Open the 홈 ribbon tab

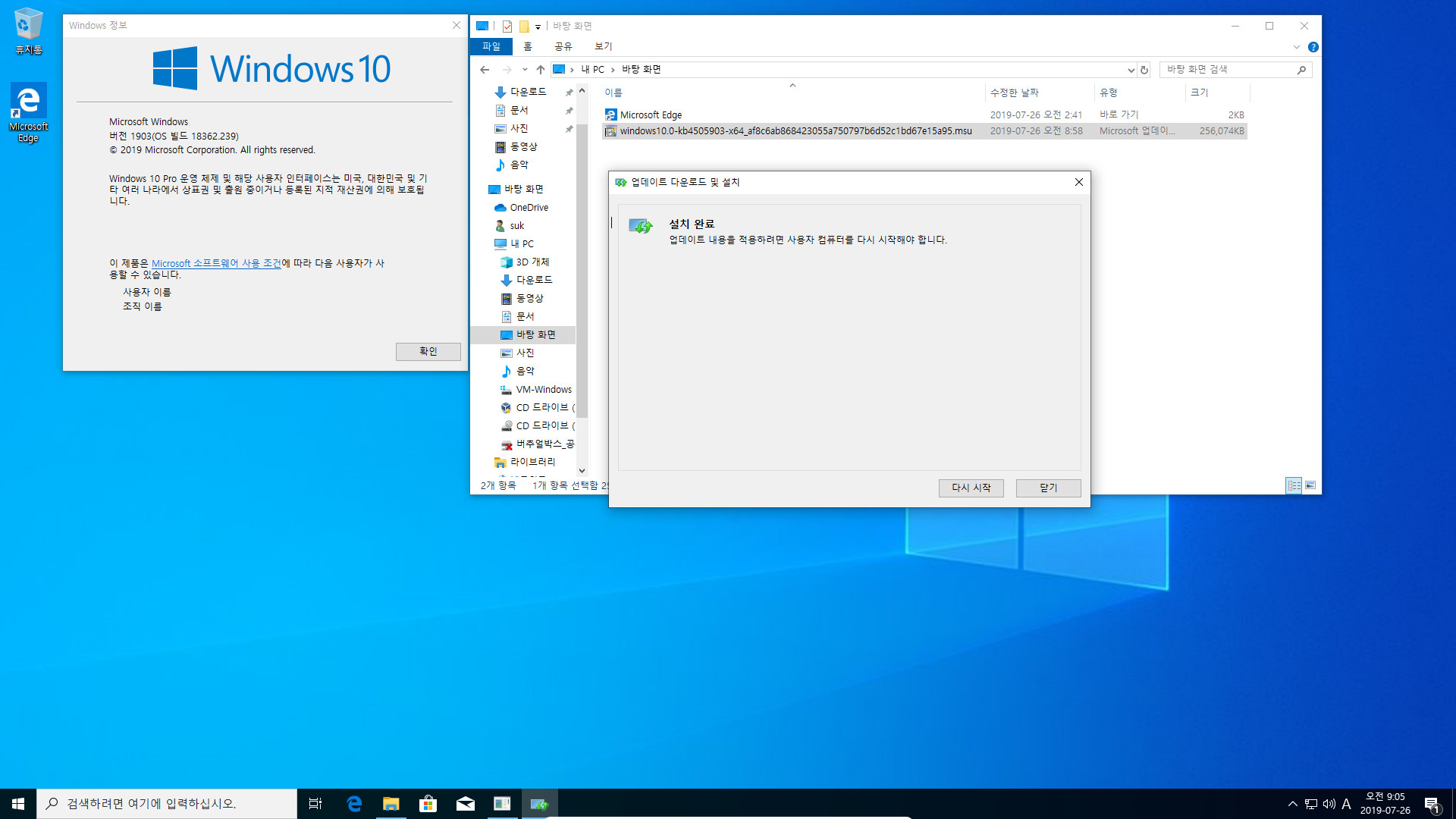point(528,46)
